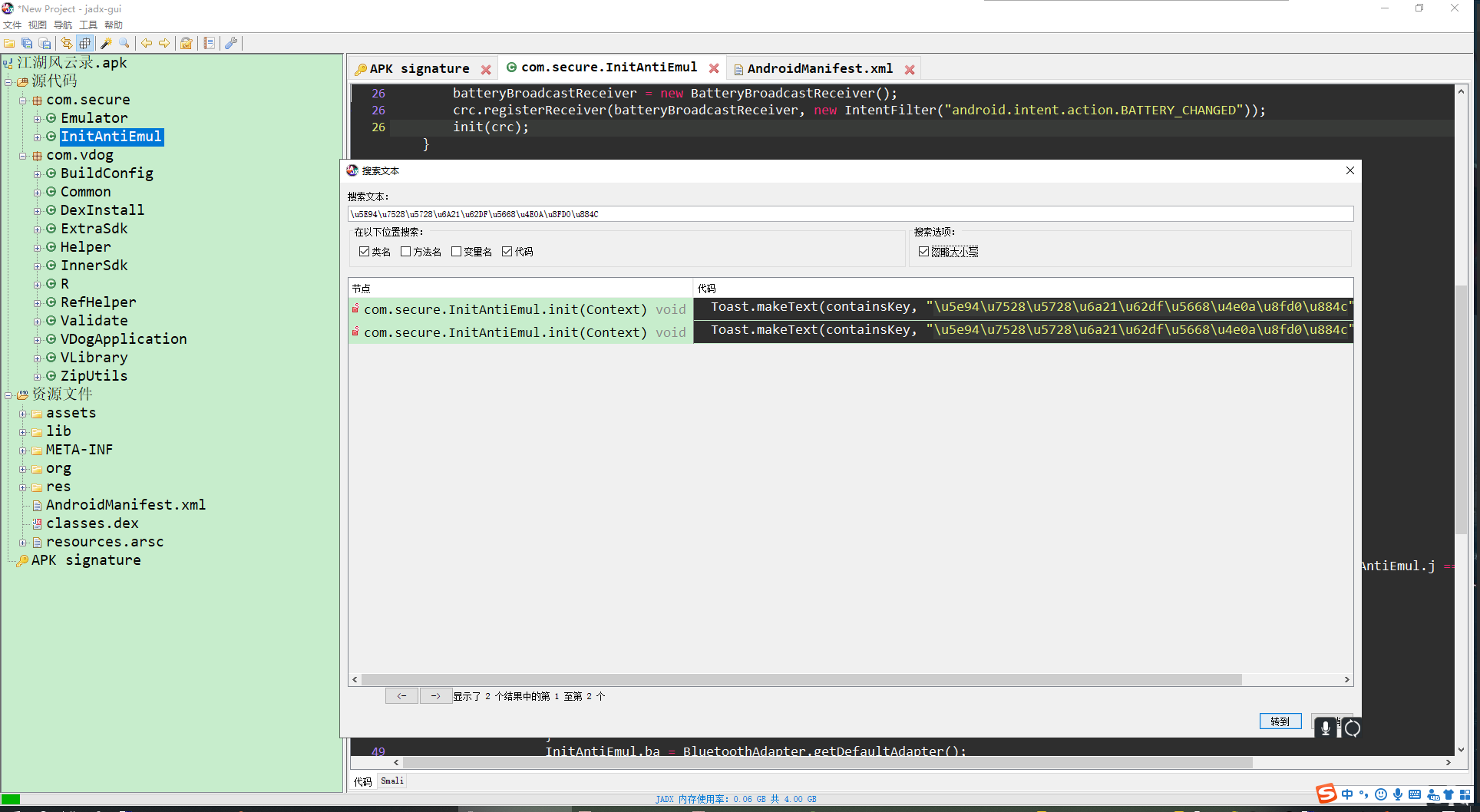Click the deobfuscation lock toolbar icon
The image size is (1480, 812).
coord(187,43)
